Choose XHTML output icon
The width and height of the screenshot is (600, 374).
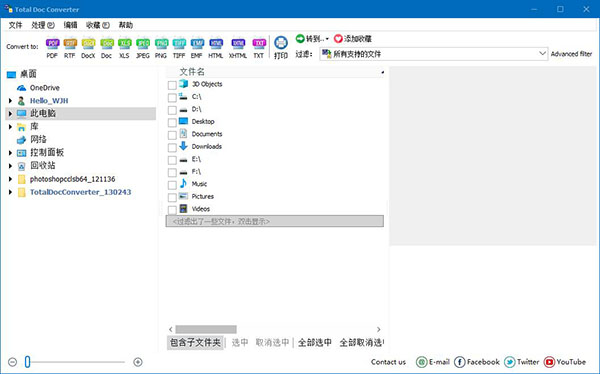point(238,47)
